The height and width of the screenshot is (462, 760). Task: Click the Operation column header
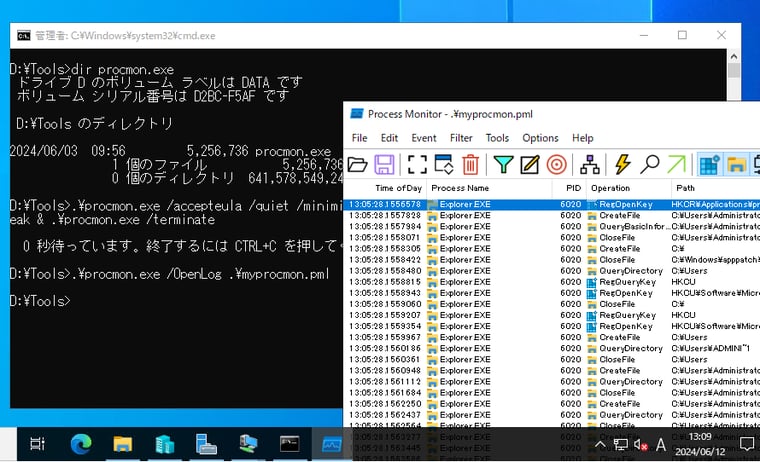point(629,188)
